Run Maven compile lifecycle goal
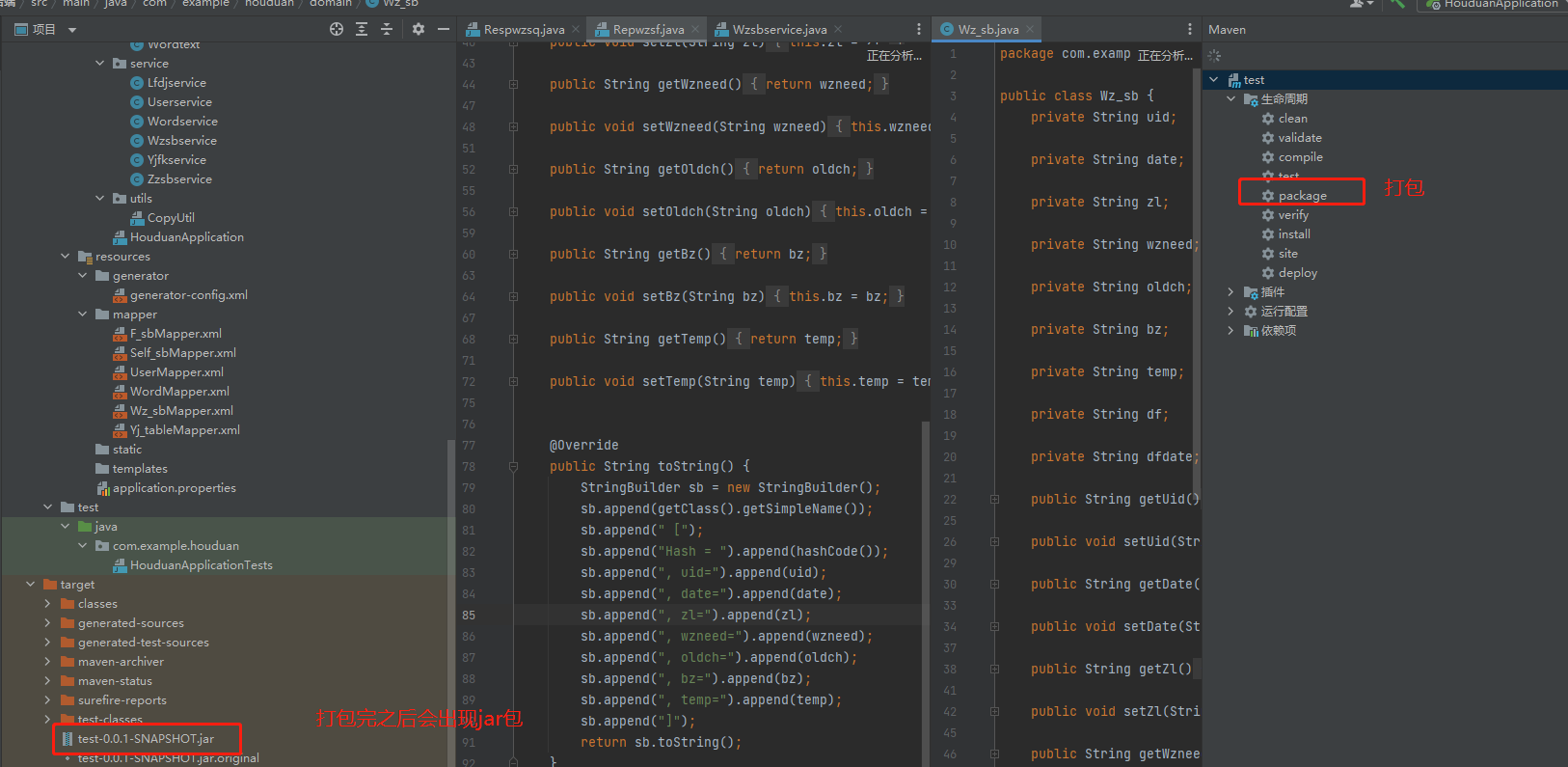Image resolution: width=1568 pixels, height=767 pixels. coord(1292,157)
